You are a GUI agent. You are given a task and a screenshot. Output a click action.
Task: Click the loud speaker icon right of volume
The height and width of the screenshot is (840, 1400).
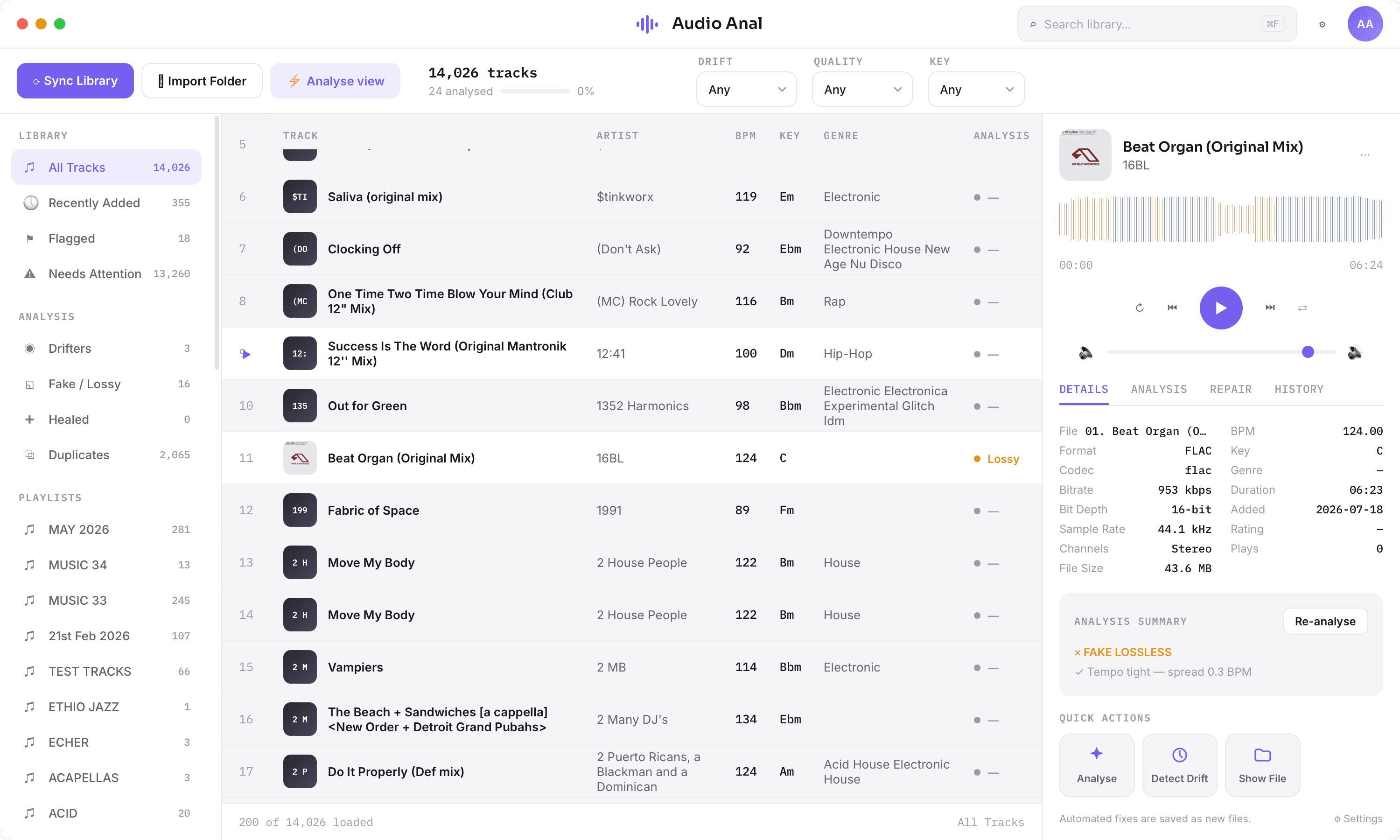click(x=1354, y=353)
